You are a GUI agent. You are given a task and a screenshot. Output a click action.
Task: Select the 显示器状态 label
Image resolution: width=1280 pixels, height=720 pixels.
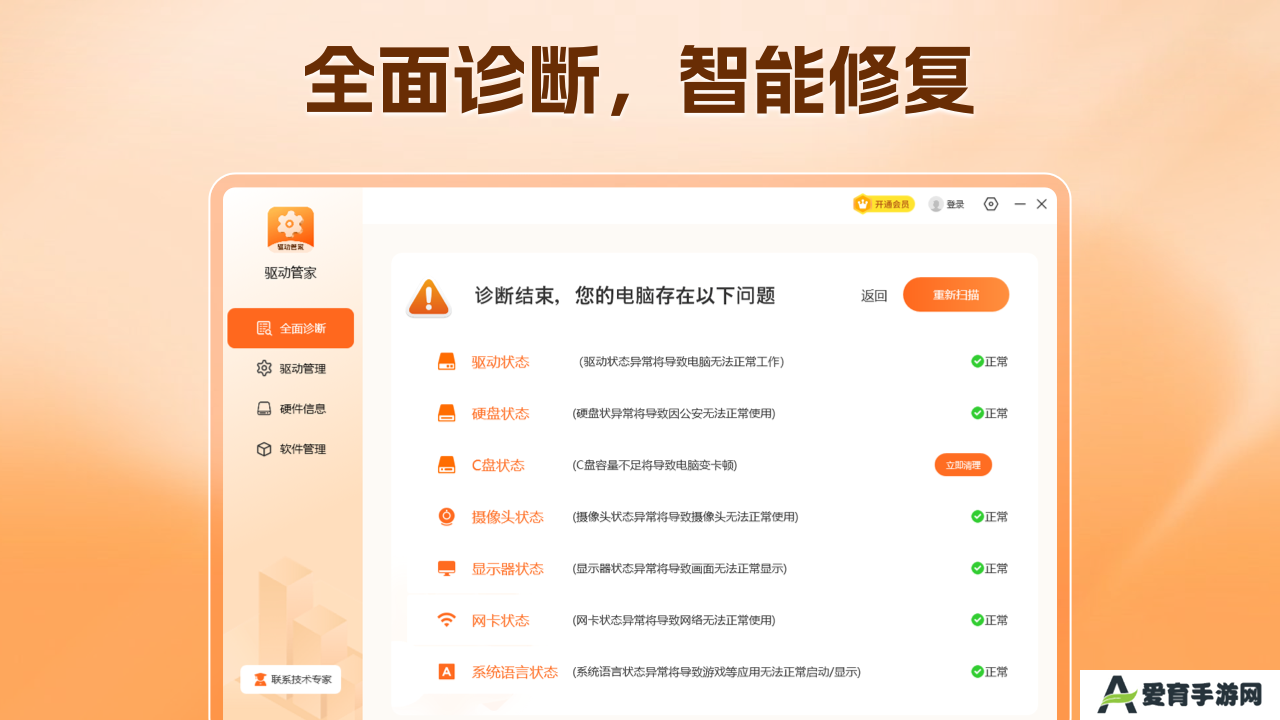[x=508, y=568]
